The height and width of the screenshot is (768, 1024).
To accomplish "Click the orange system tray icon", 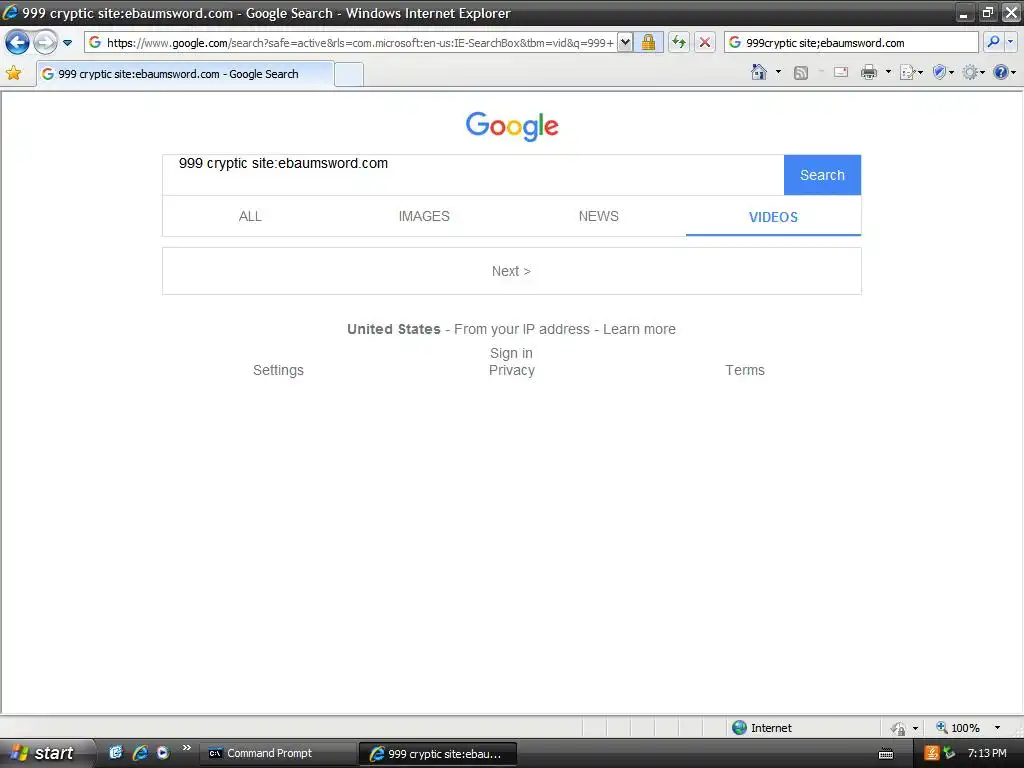I will [931, 753].
